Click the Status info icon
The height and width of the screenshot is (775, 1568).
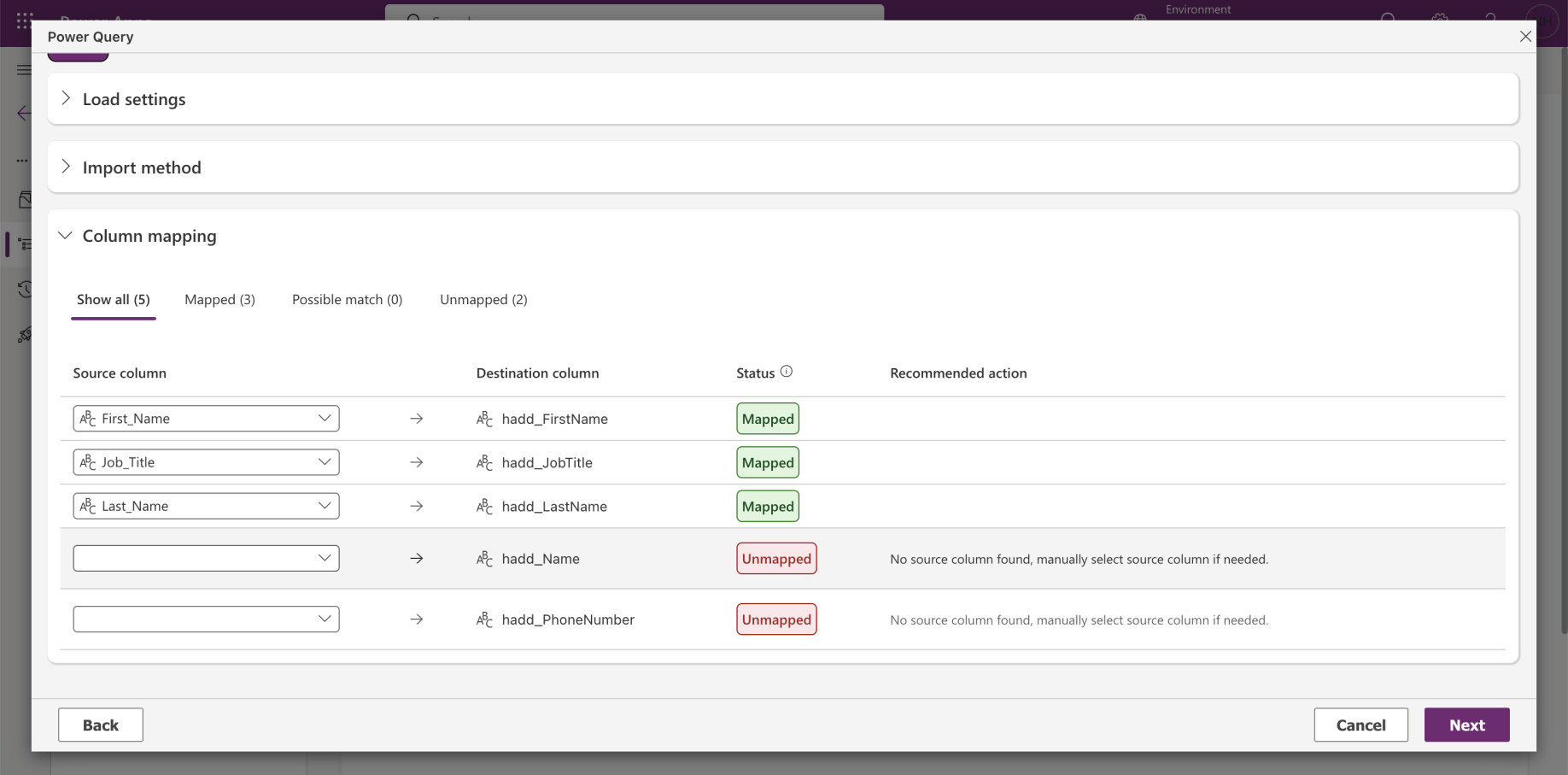pos(787,372)
